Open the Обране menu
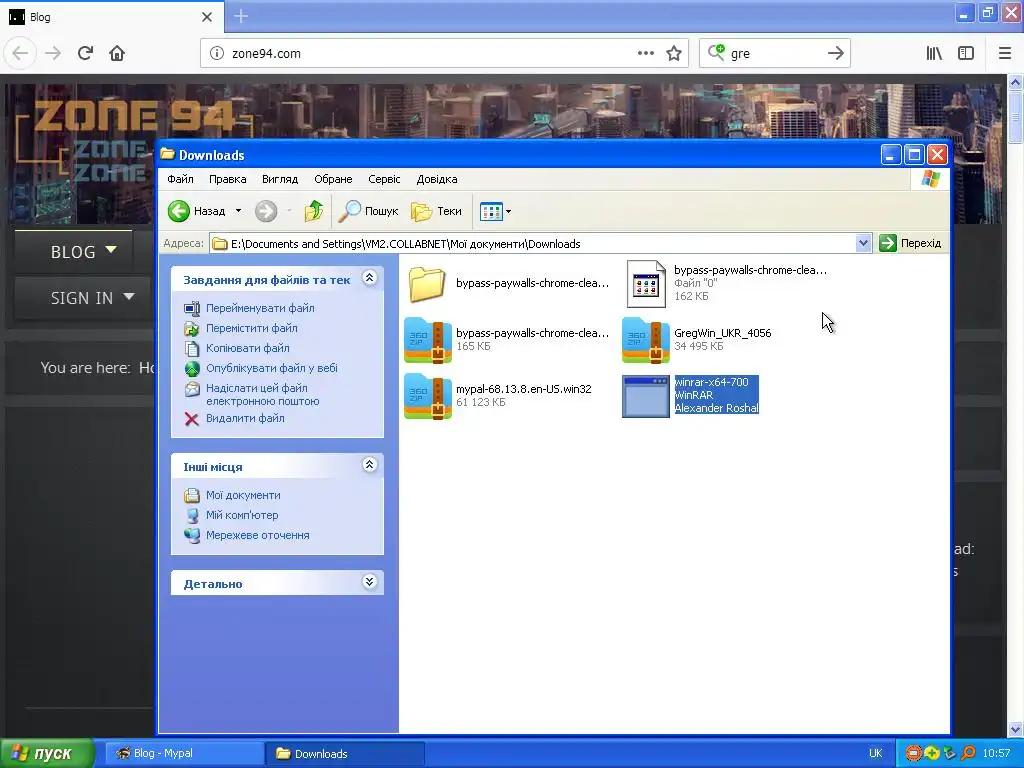Screen dimensions: 1024x768 point(333,179)
